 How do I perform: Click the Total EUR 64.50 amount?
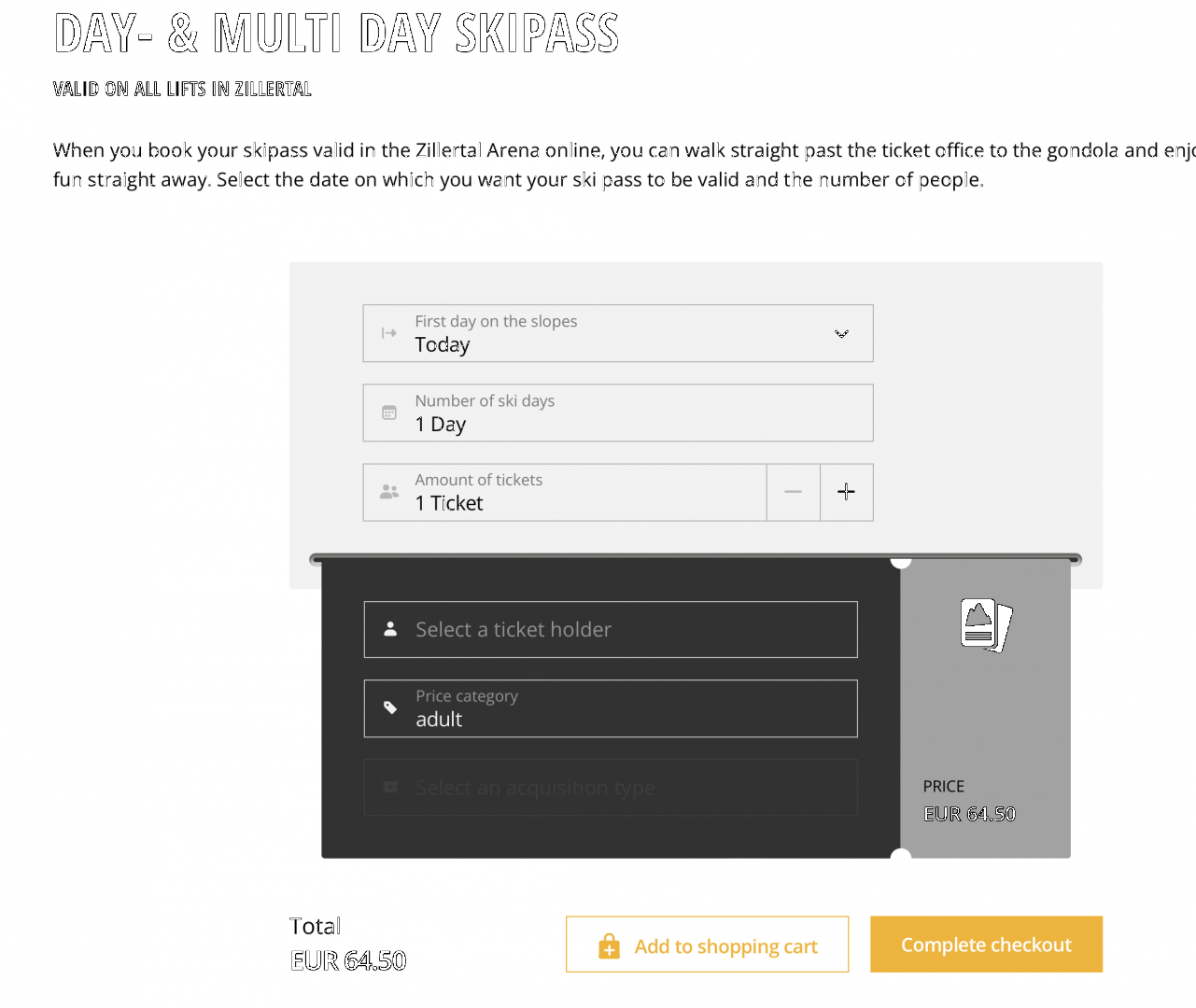pyautogui.click(x=348, y=960)
